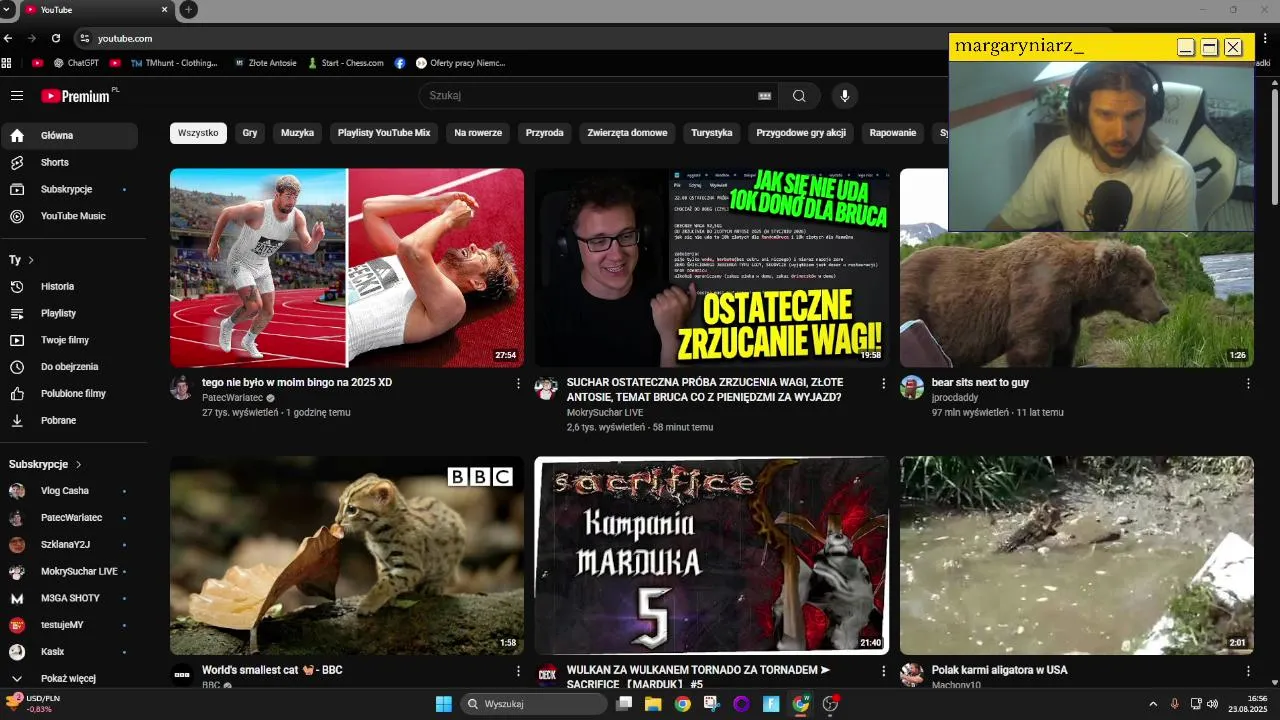
Task: Open Kasix subscription
Action: 69,652
